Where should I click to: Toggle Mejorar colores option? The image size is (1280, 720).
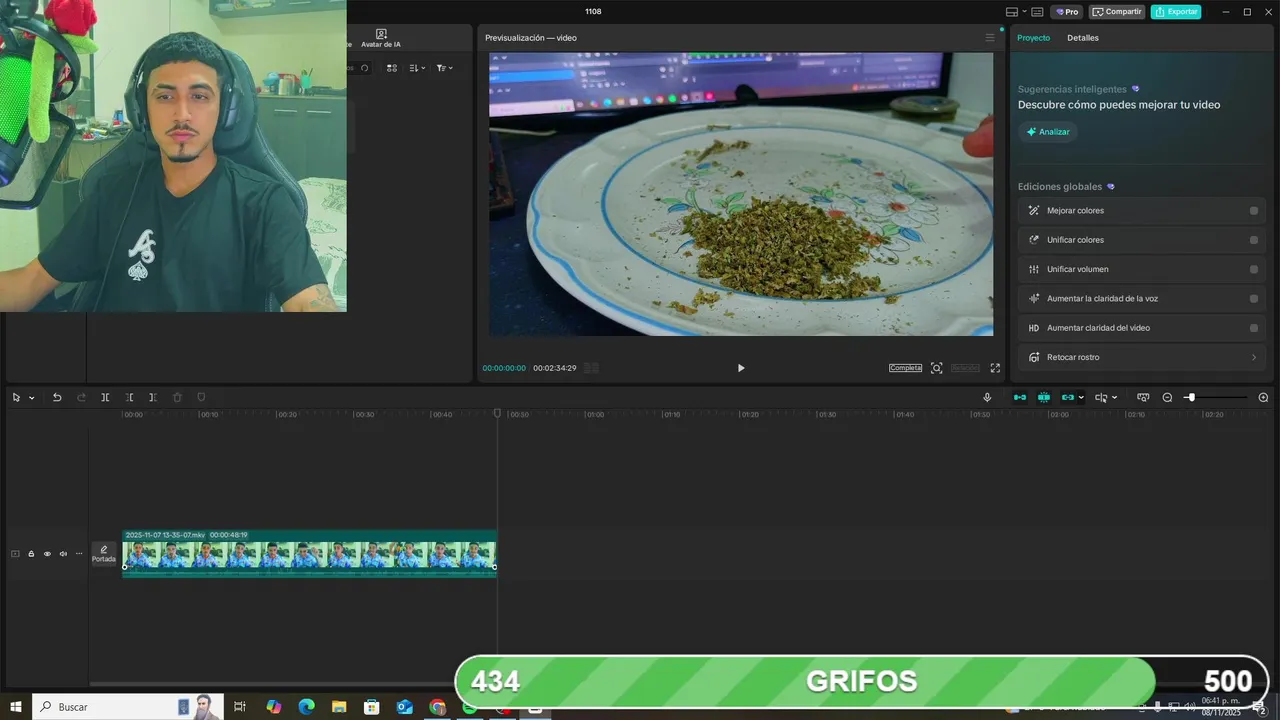(1254, 211)
